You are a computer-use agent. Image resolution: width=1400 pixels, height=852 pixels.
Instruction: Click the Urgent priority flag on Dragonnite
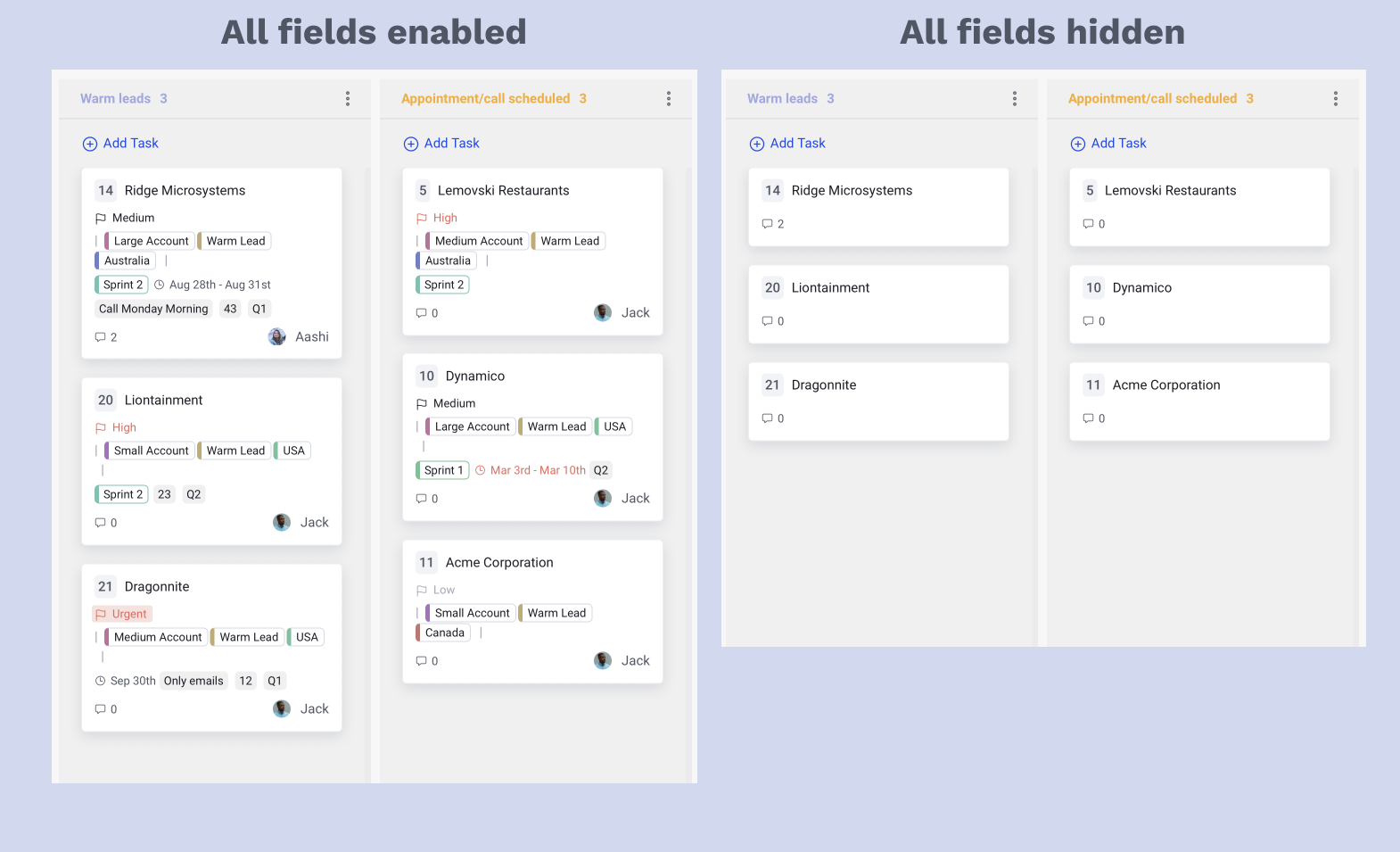(101, 614)
